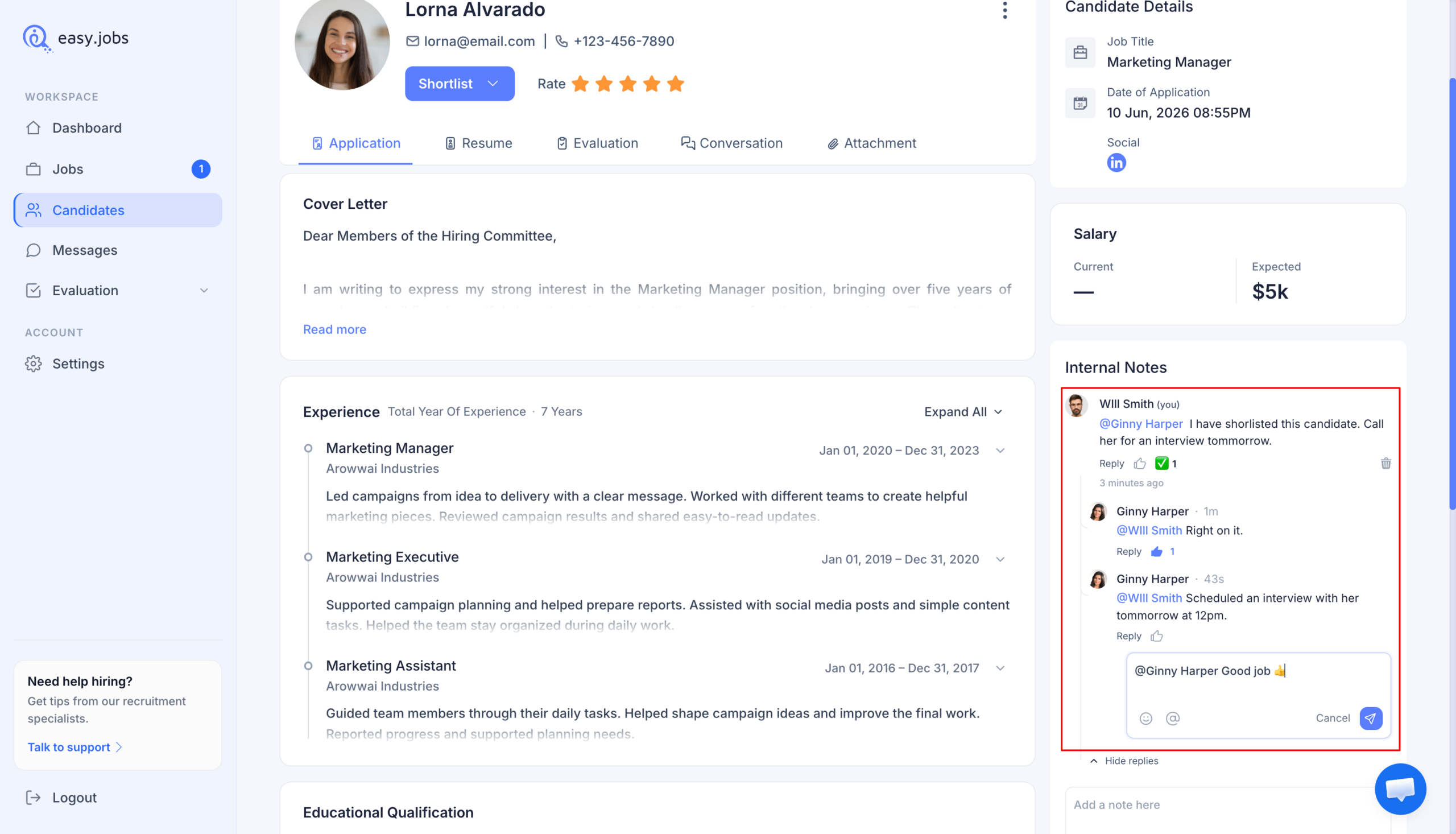
Task: Cancel the reply draft
Action: pos(1333,719)
